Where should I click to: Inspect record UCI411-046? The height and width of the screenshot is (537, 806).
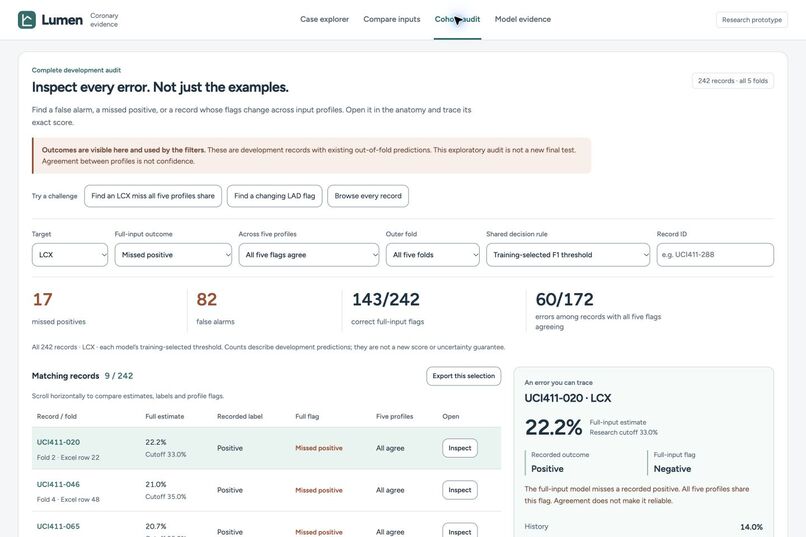460,490
